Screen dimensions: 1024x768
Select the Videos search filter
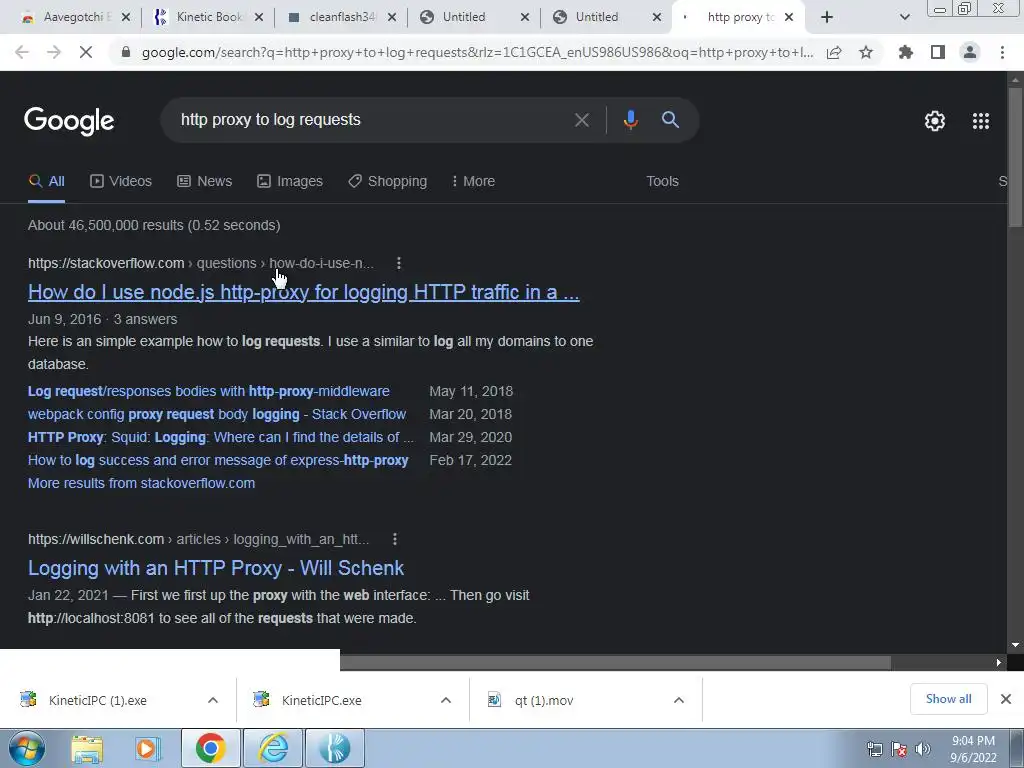[121, 182]
